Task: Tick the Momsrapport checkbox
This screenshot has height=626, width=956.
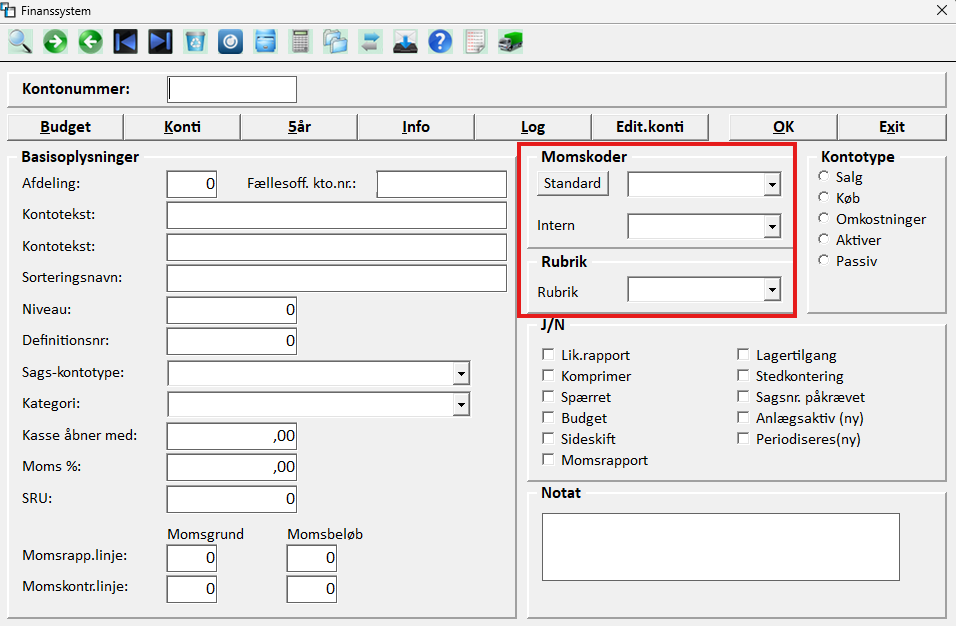Action: pyautogui.click(x=548, y=459)
